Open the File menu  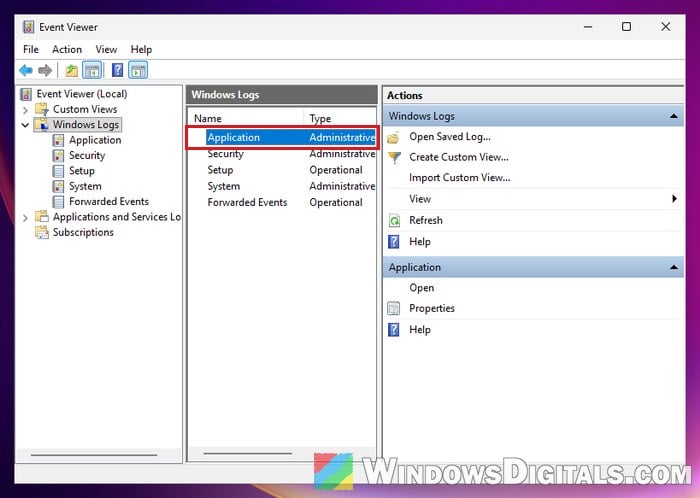31,50
